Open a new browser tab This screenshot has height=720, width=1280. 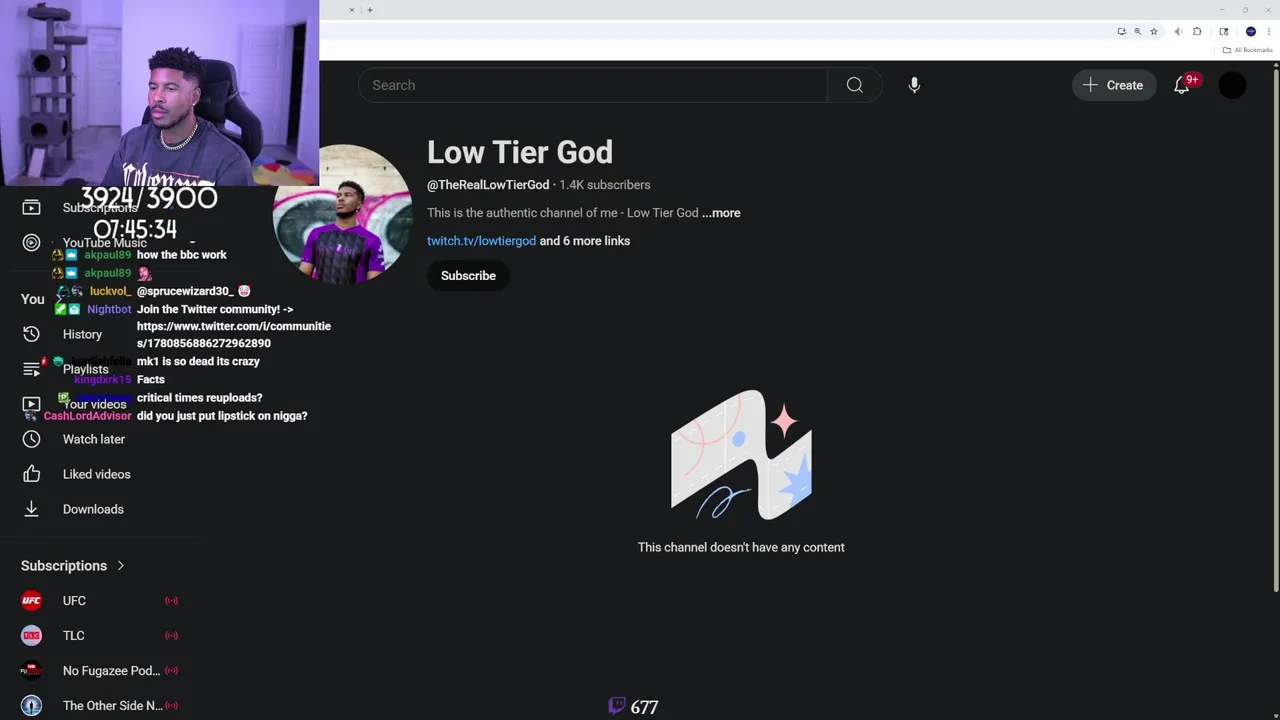pyautogui.click(x=370, y=10)
